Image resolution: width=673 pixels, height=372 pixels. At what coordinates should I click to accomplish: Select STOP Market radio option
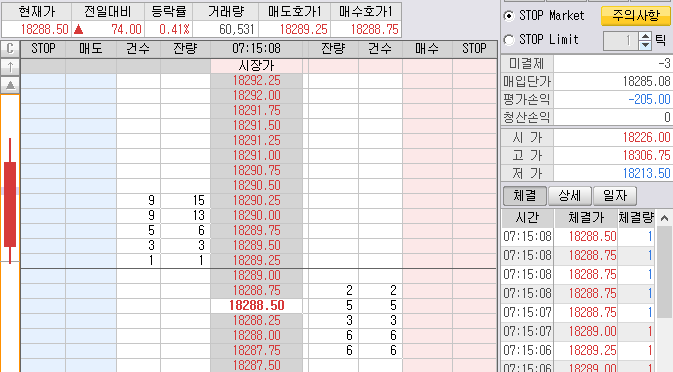pos(509,16)
